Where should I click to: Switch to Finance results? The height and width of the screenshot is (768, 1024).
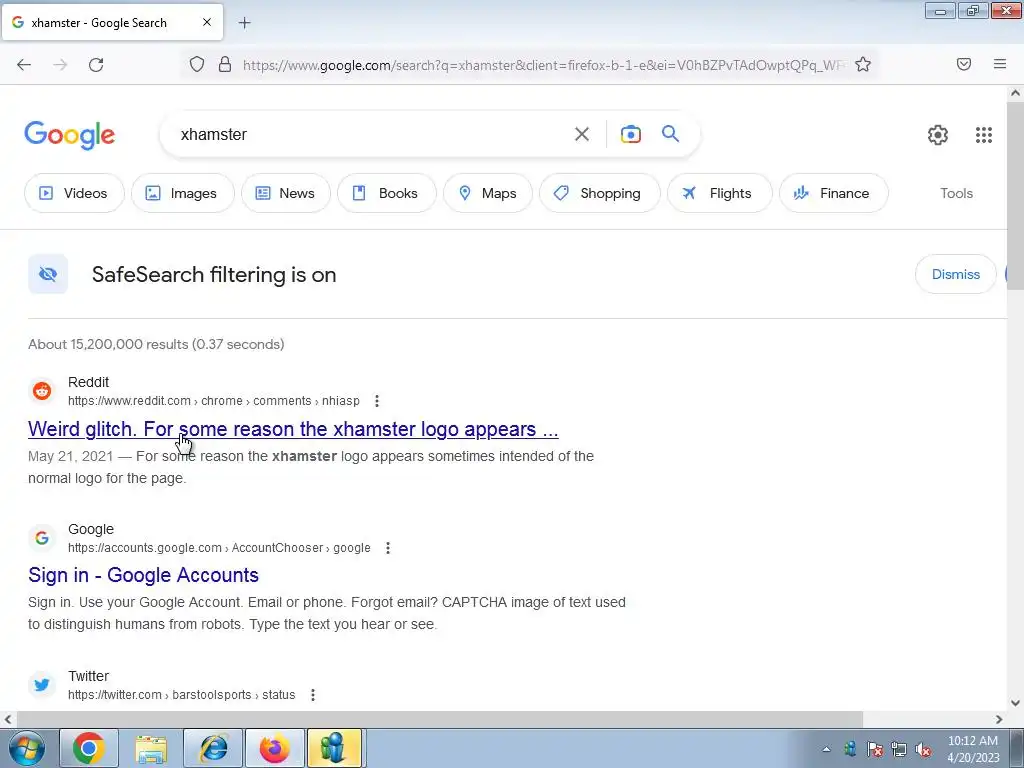coord(833,193)
